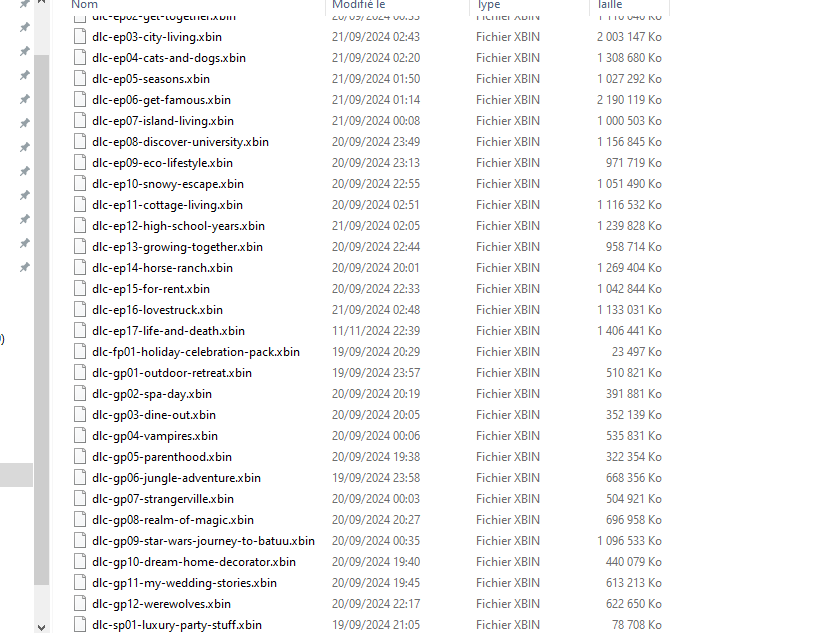Click the file icon of dlc-ep07-island-living.xbin
Viewport: 826px width, 633px height.
click(x=80, y=121)
